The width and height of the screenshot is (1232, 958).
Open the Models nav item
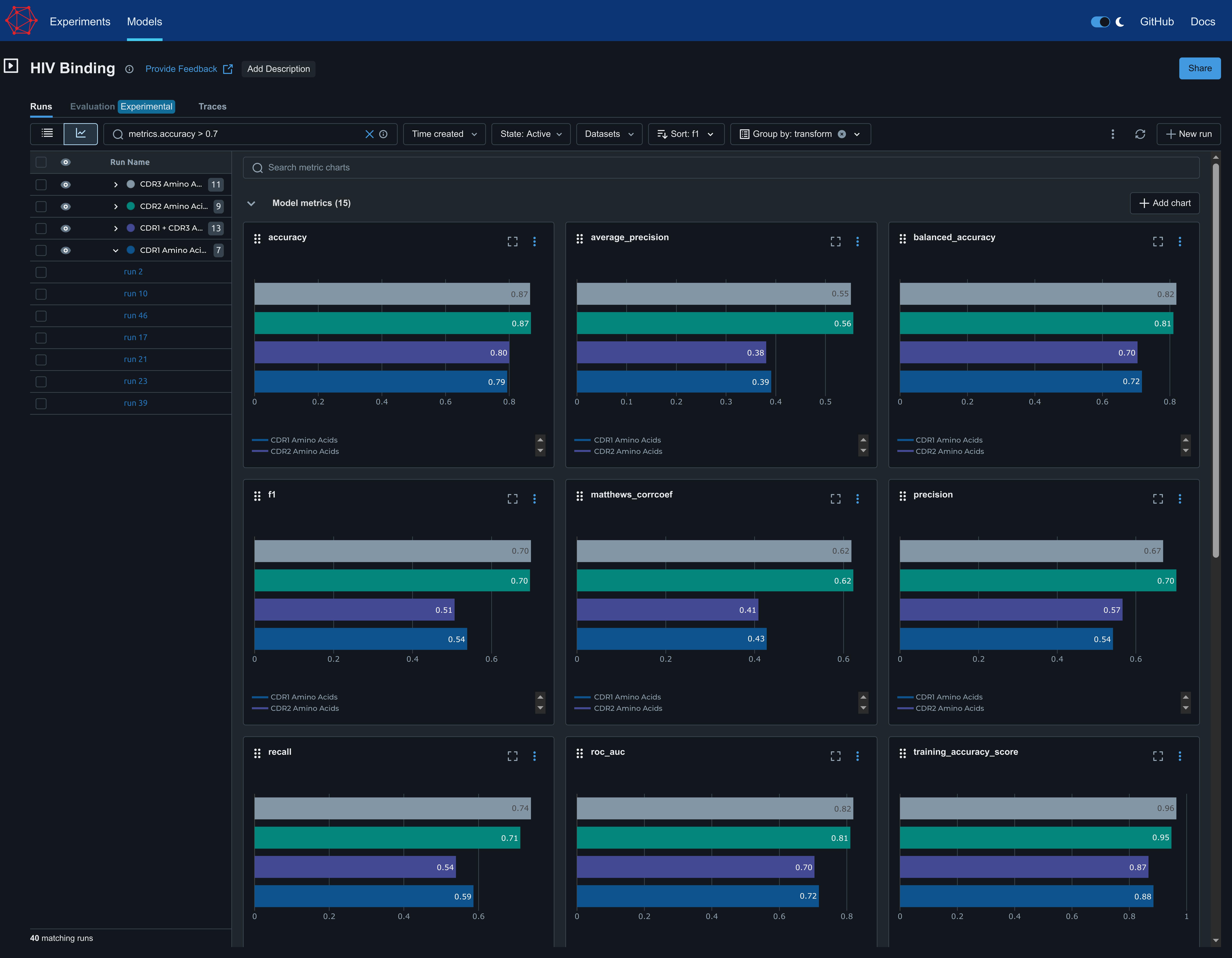[x=144, y=21]
